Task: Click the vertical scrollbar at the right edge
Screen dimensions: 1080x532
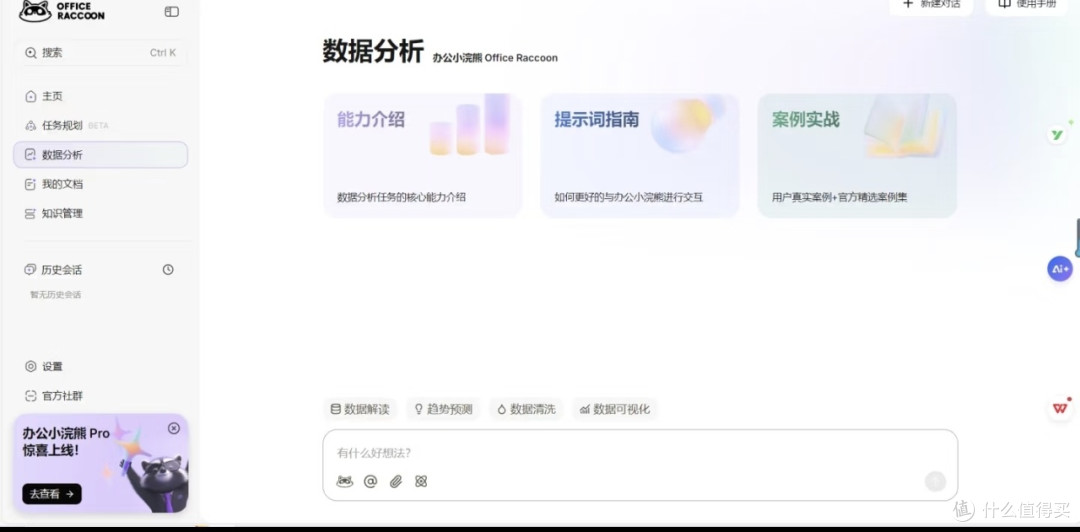Action: 1077,238
